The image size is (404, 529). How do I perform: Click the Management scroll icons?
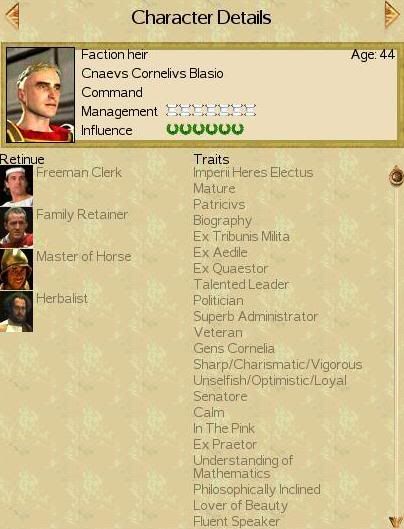[211, 110]
